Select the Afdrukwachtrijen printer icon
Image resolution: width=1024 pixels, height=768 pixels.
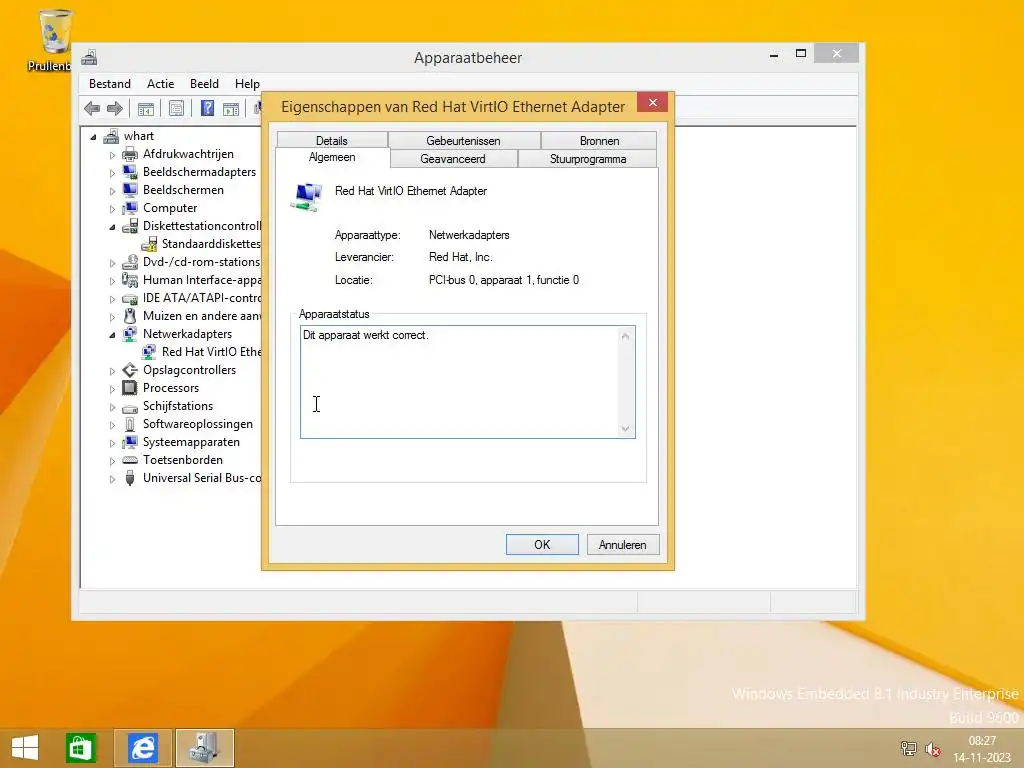(130, 154)
